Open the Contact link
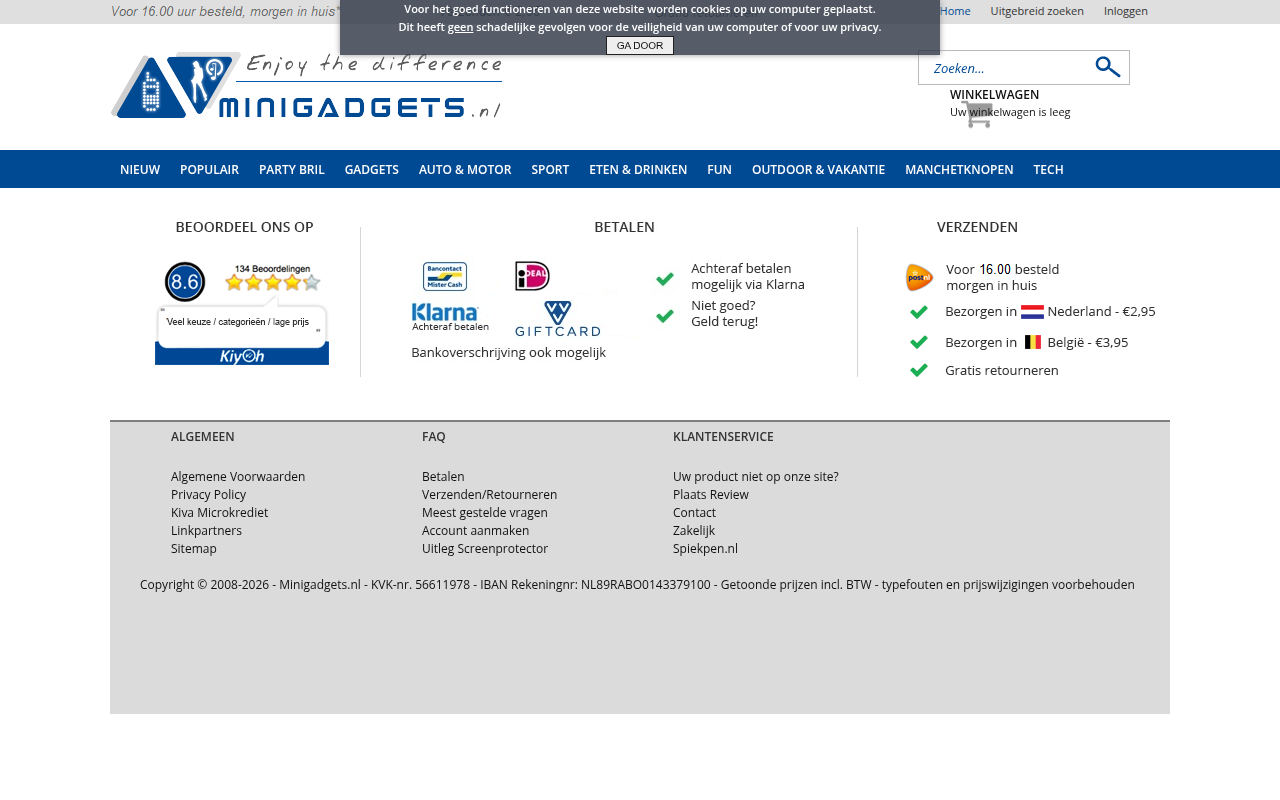Screen dimensions: 1280x800 coord(694,513)
